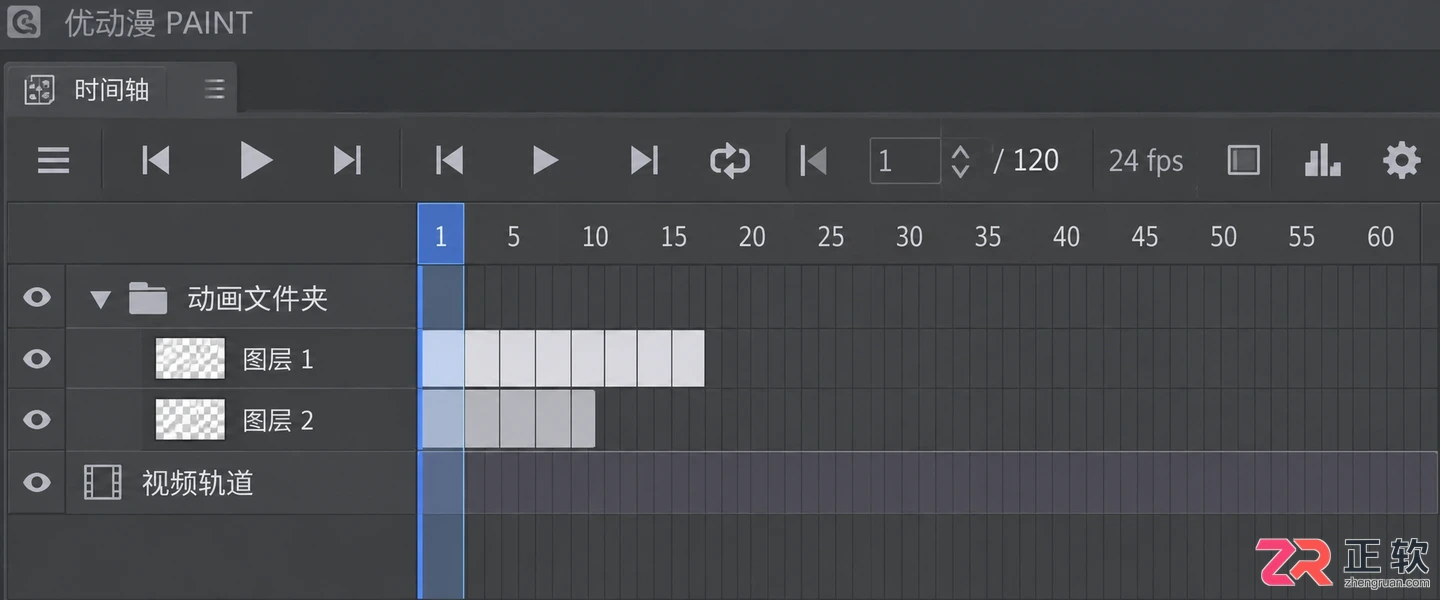Viewport: 1440px width, 600px height.
Task: Select the last frame cell of 图层 2
Action: coord(583,420)
